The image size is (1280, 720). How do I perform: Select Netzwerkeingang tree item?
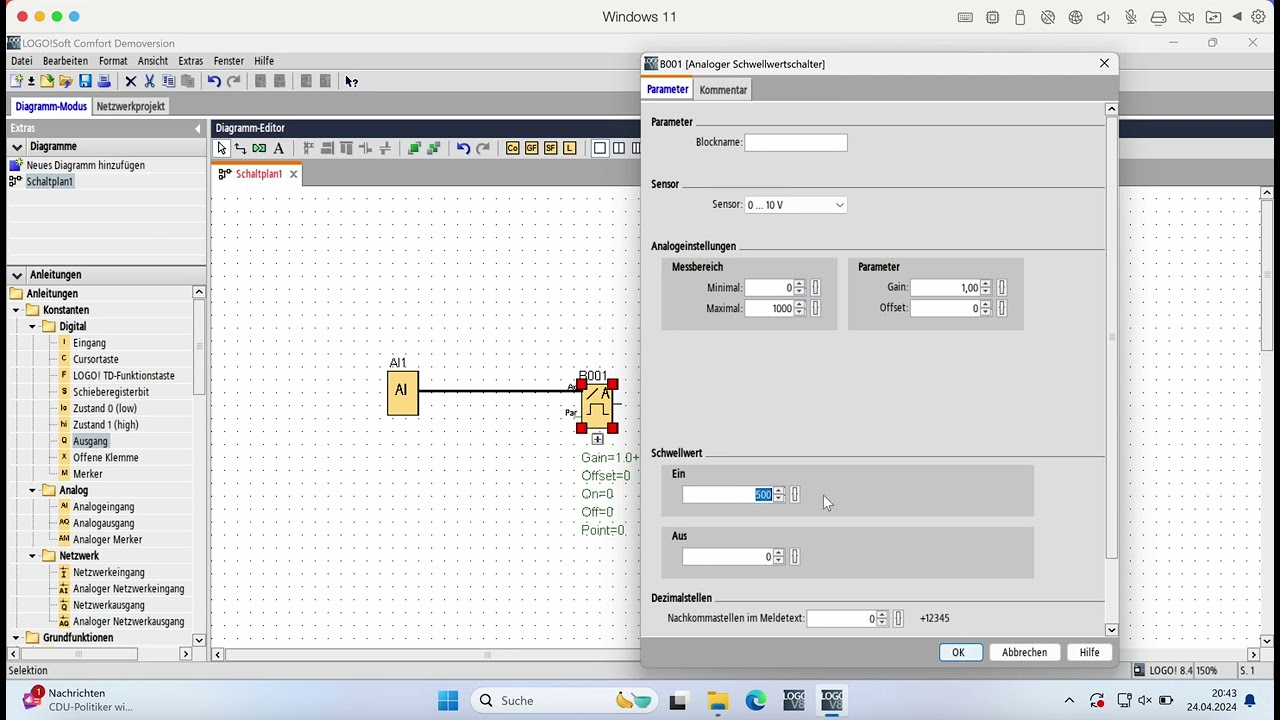109,572
